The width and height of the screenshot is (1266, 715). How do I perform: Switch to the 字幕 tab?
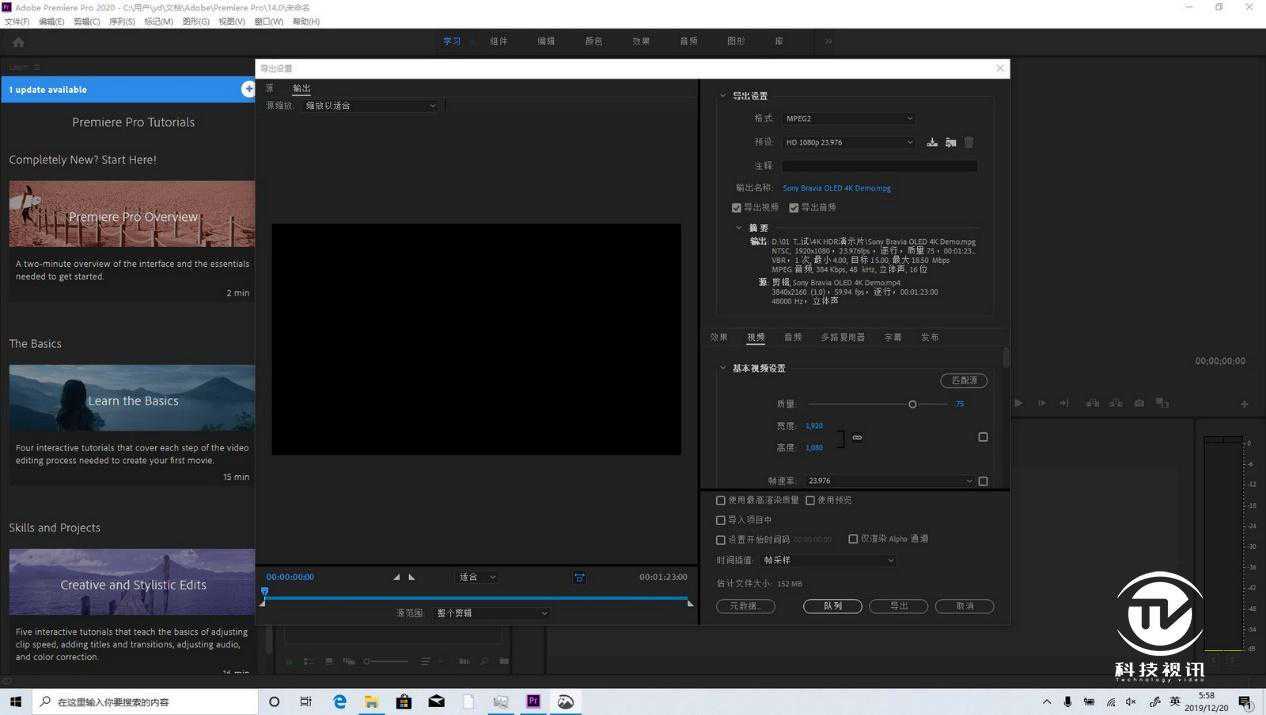tap(893, 338)
